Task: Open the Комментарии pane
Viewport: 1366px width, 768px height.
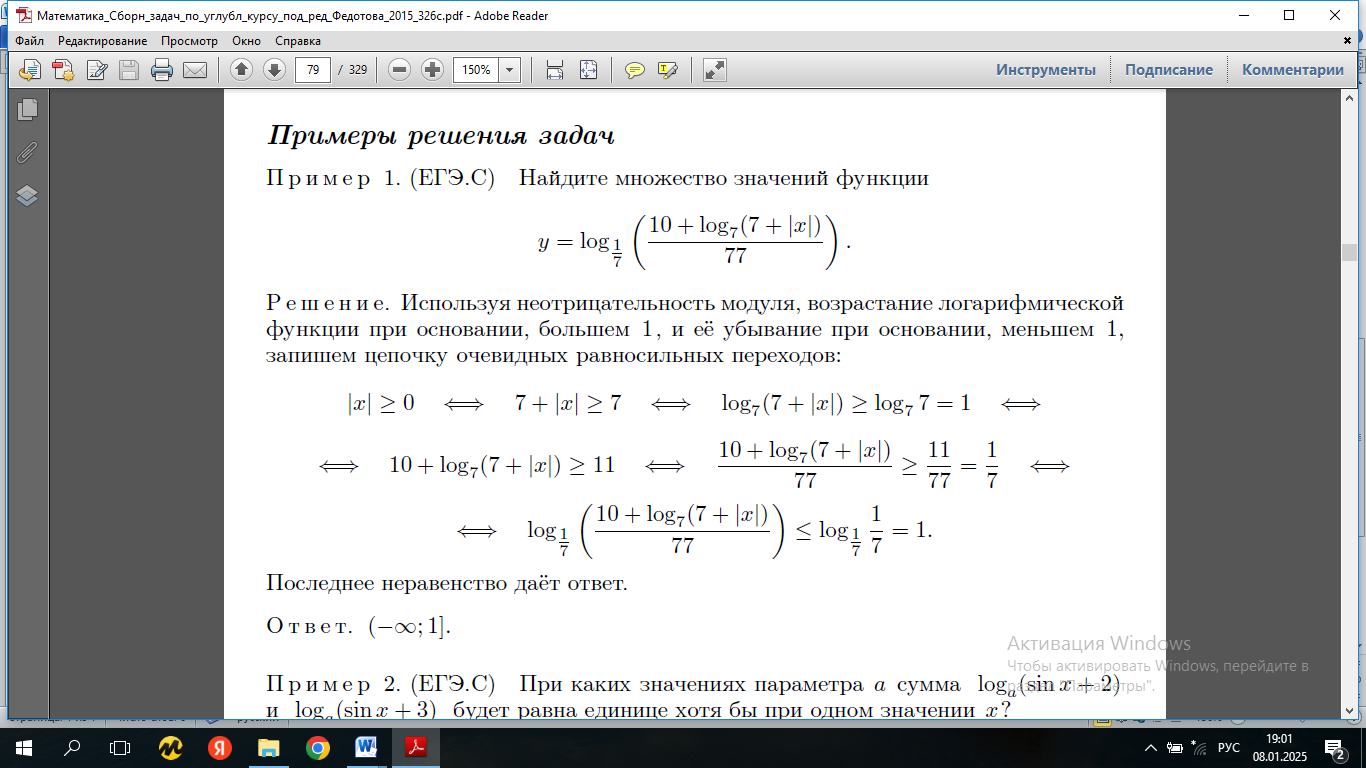Action: pos(1293,70)
